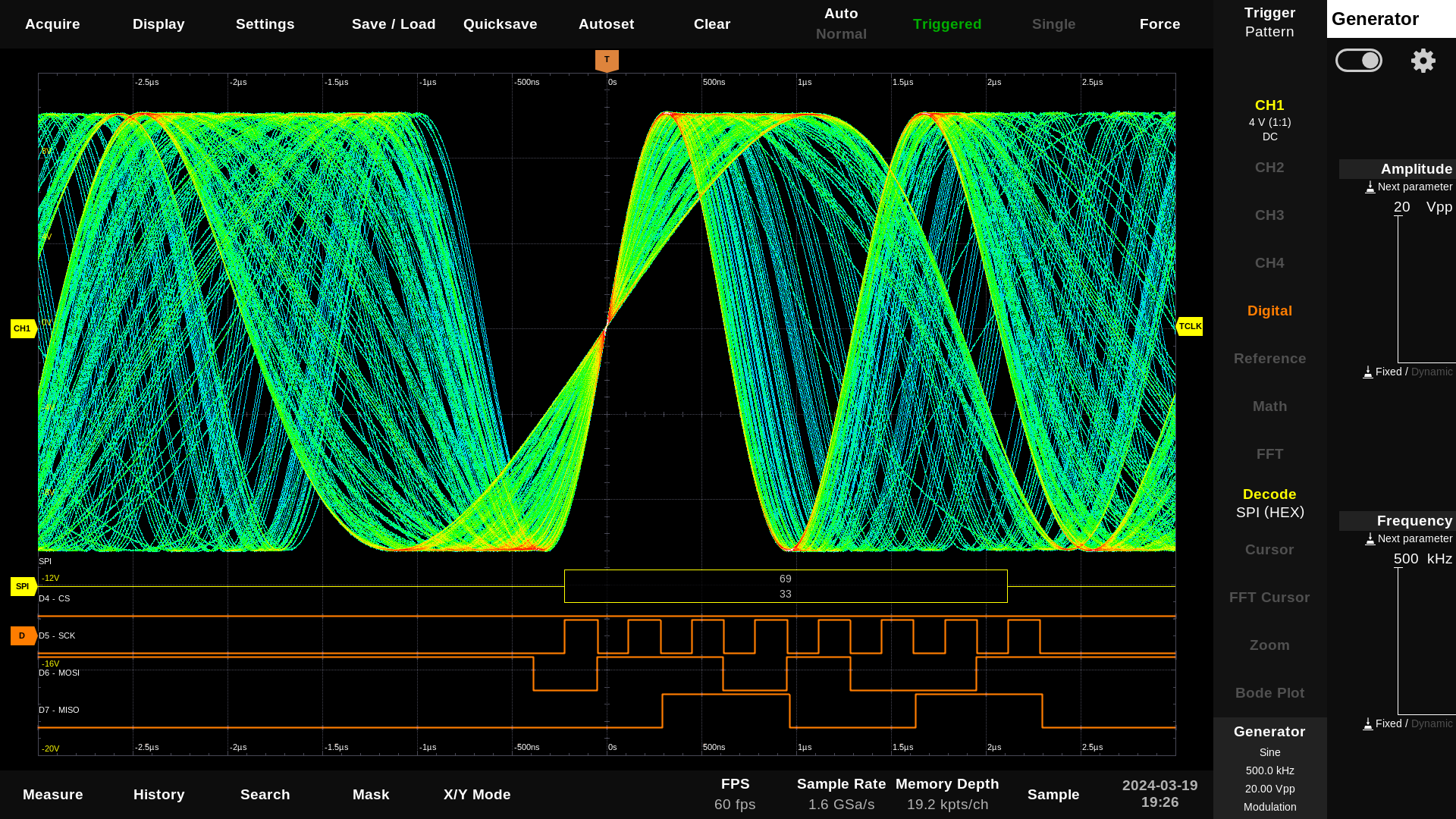Select the D5 - SCK digital line label
Image resolution: width=1456 pixels, height=819 pixels.
(58, 635)
